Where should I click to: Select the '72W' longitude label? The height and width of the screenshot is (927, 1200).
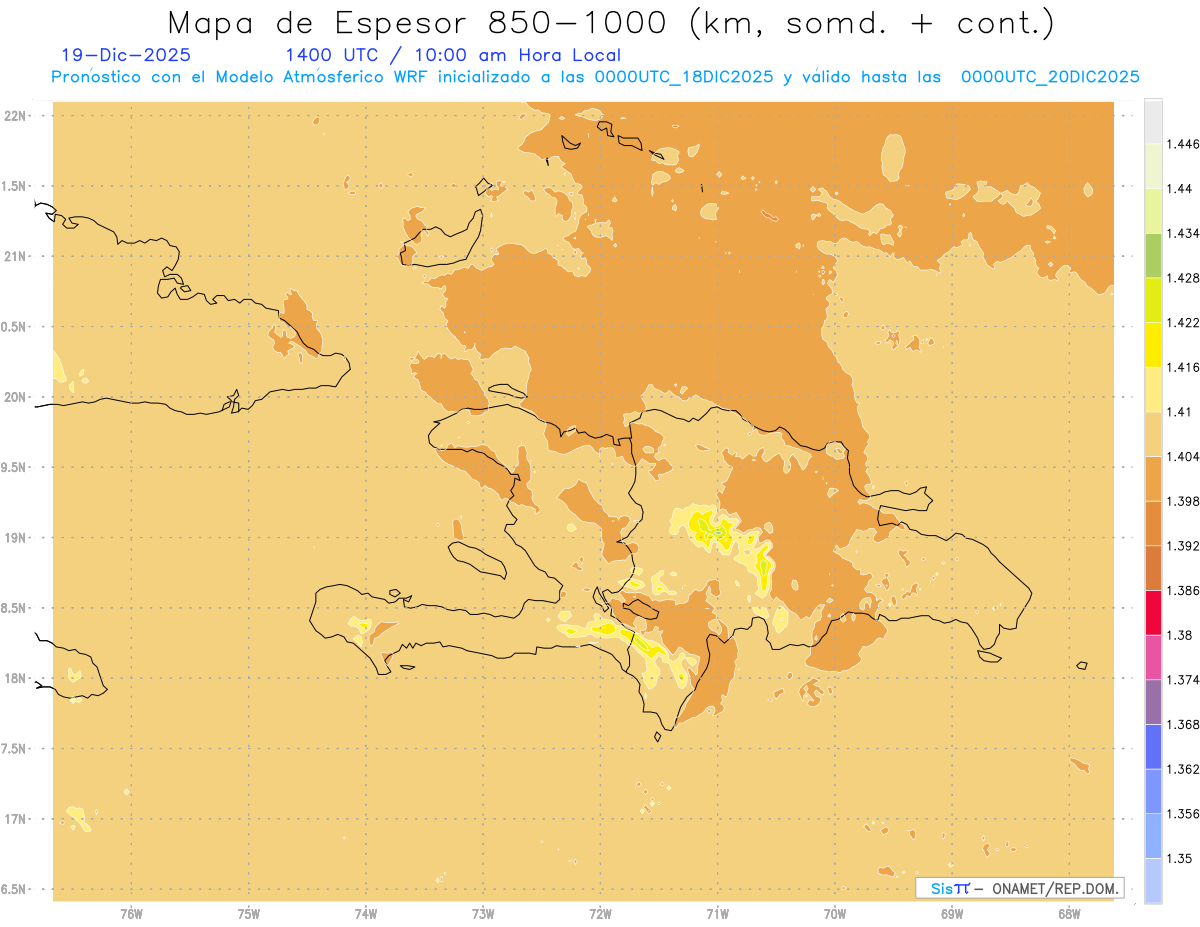[601, 914]
